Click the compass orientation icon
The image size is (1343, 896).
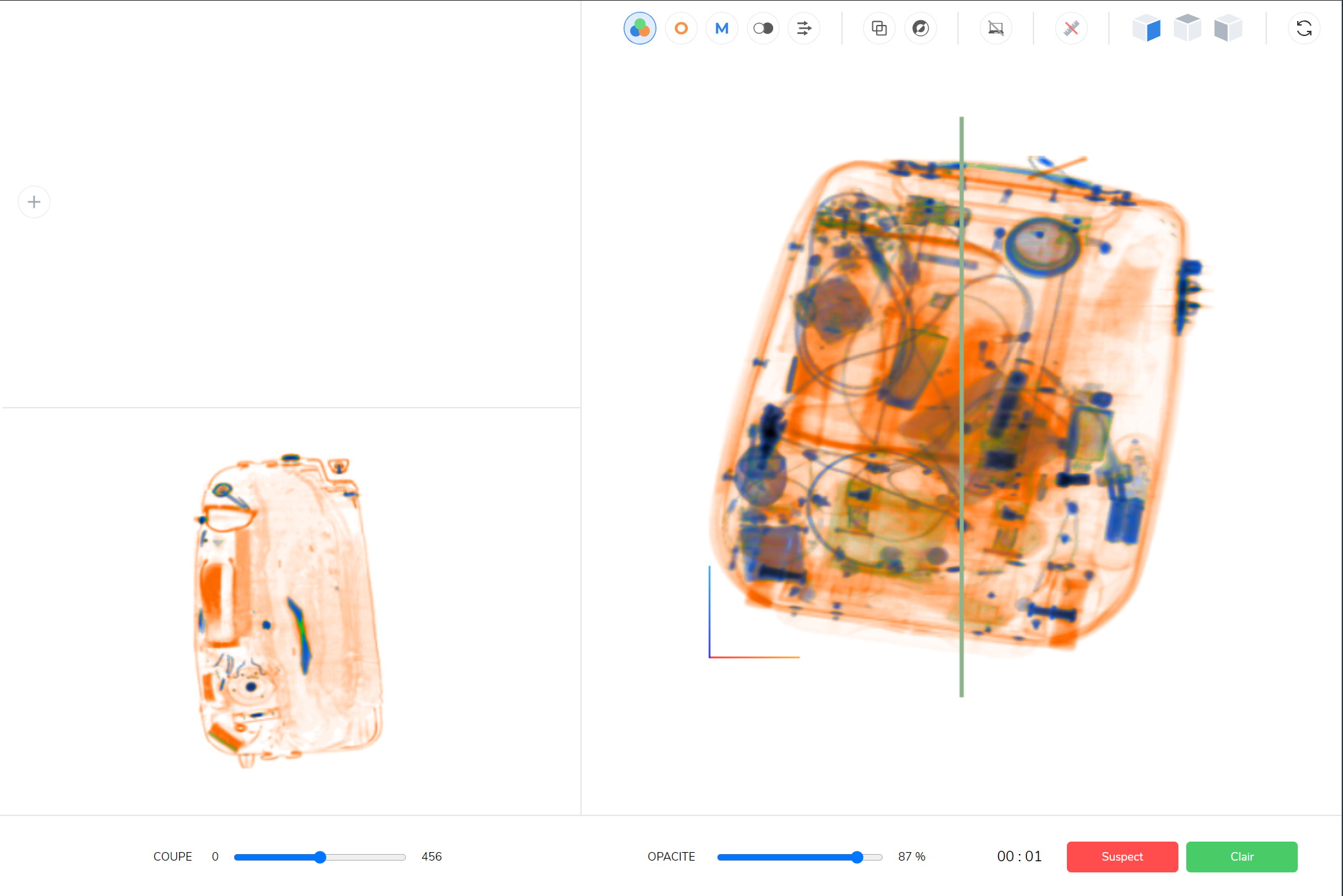(x=920, y=28)
